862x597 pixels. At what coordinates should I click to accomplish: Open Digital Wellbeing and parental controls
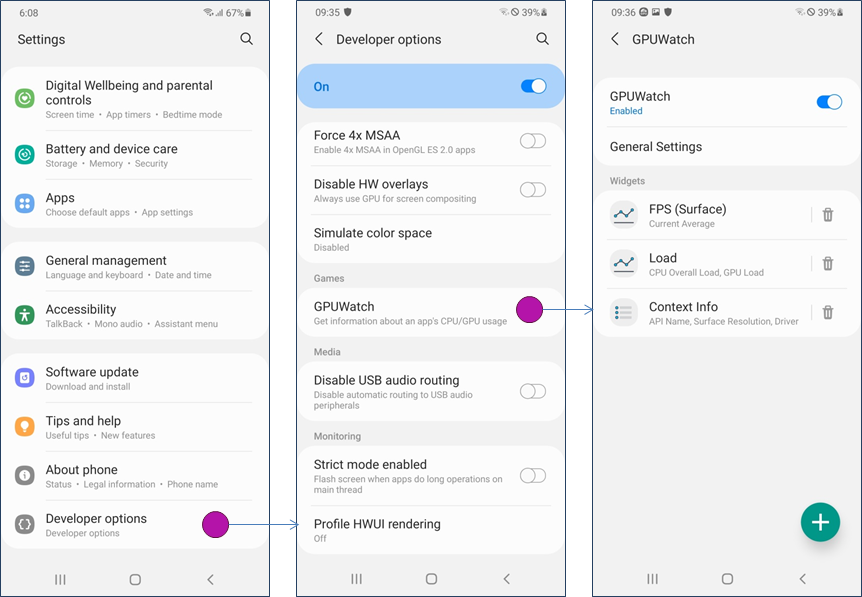click(128, 99)
